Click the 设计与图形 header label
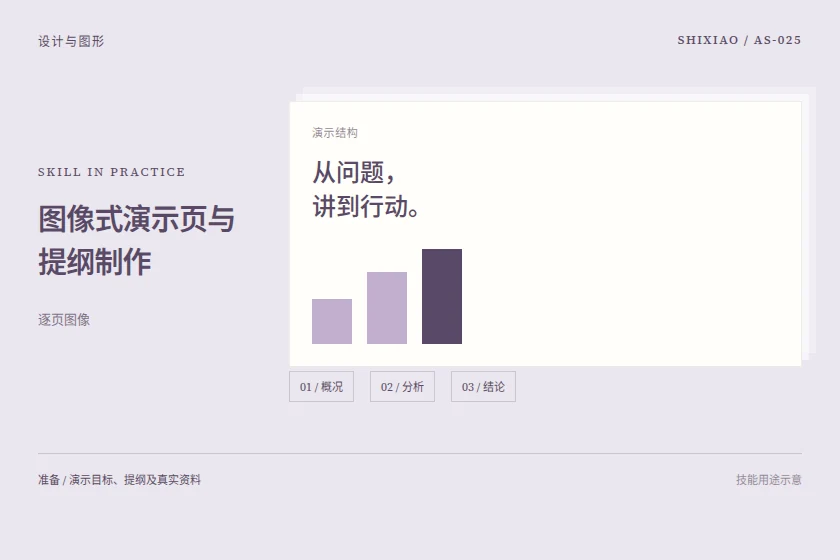This screenshot has width=840, height=560. click(x=71, y=41)
